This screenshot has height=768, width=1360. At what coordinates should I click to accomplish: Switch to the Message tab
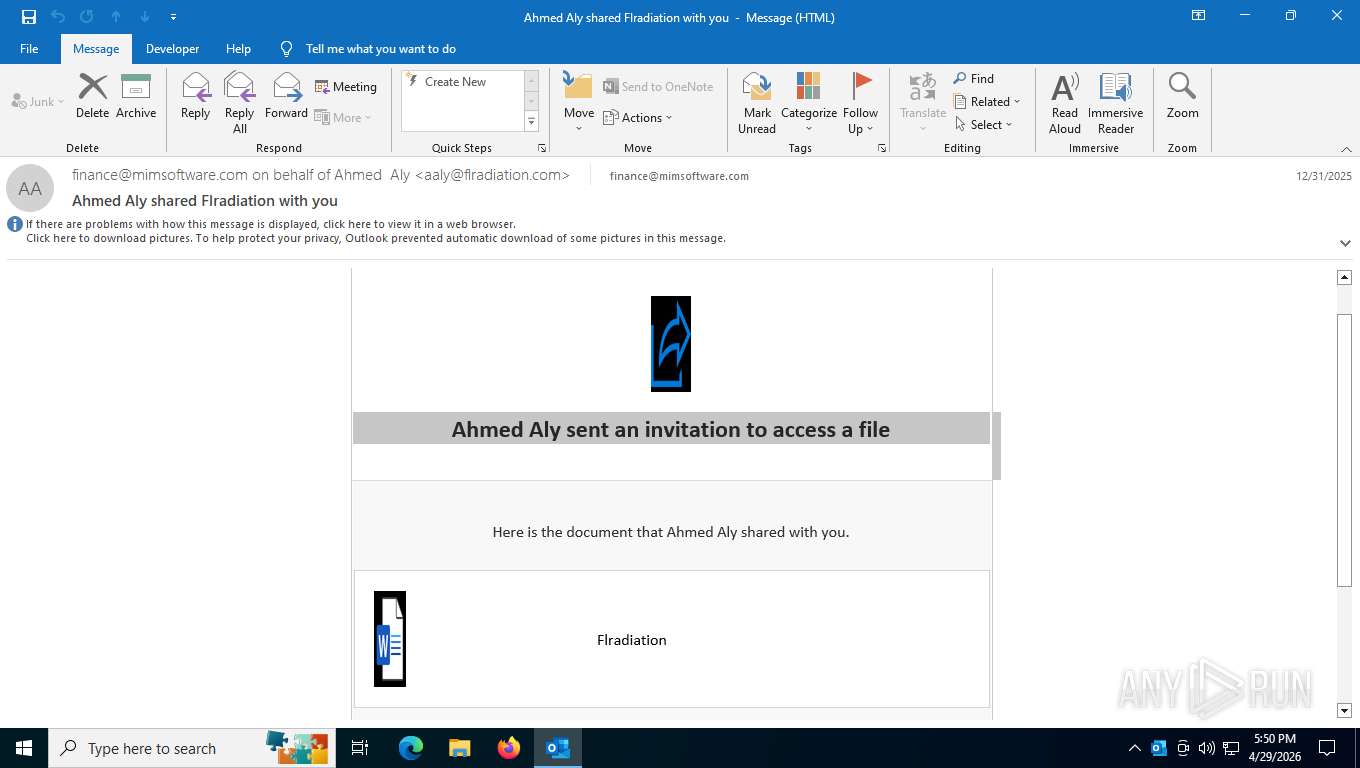96,48
